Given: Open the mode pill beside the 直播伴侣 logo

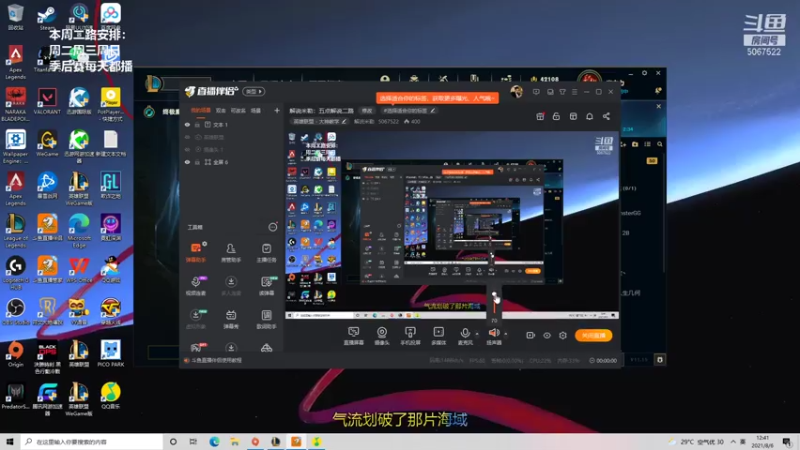Looking at the screenshot, I should [254, 91].
